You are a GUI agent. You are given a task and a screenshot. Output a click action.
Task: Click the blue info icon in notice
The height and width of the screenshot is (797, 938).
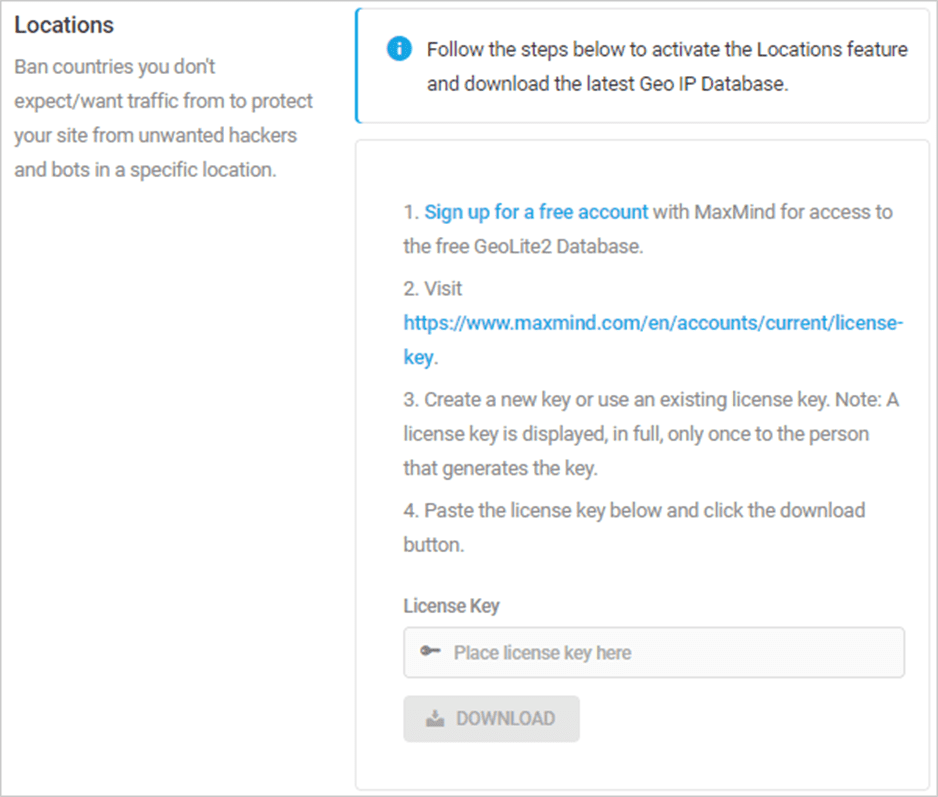399,48
